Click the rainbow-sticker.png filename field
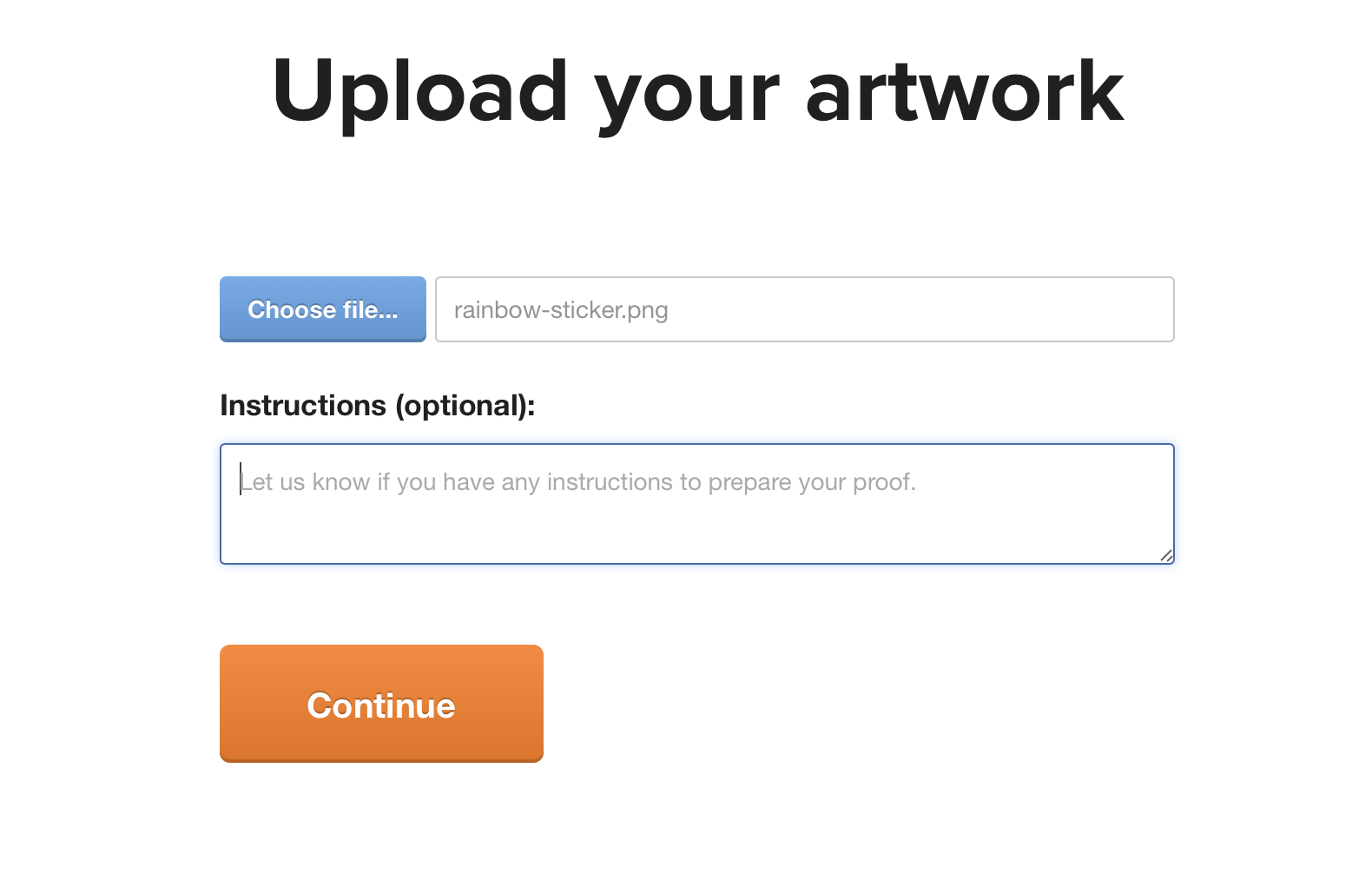Viewport: 1372px width, 881px height. pyautogui.click(x=804, y=309)
